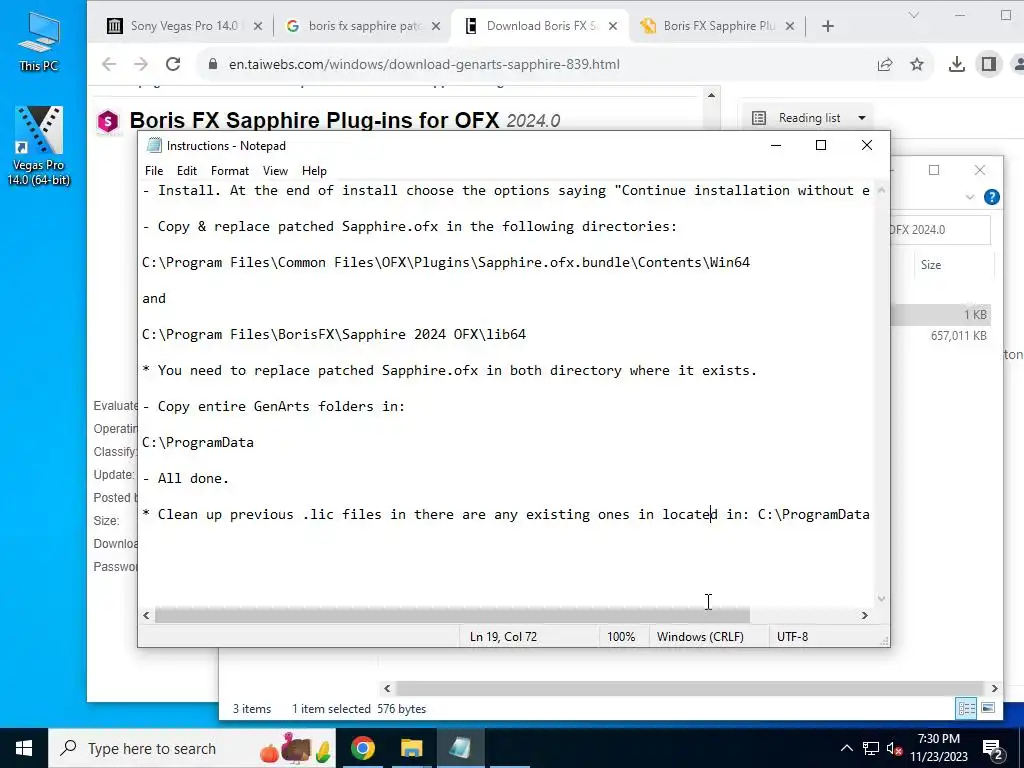Show hidden system tray icons
Image resolution: width=1024 pixels, height=768 pixels.
(846, 748)
